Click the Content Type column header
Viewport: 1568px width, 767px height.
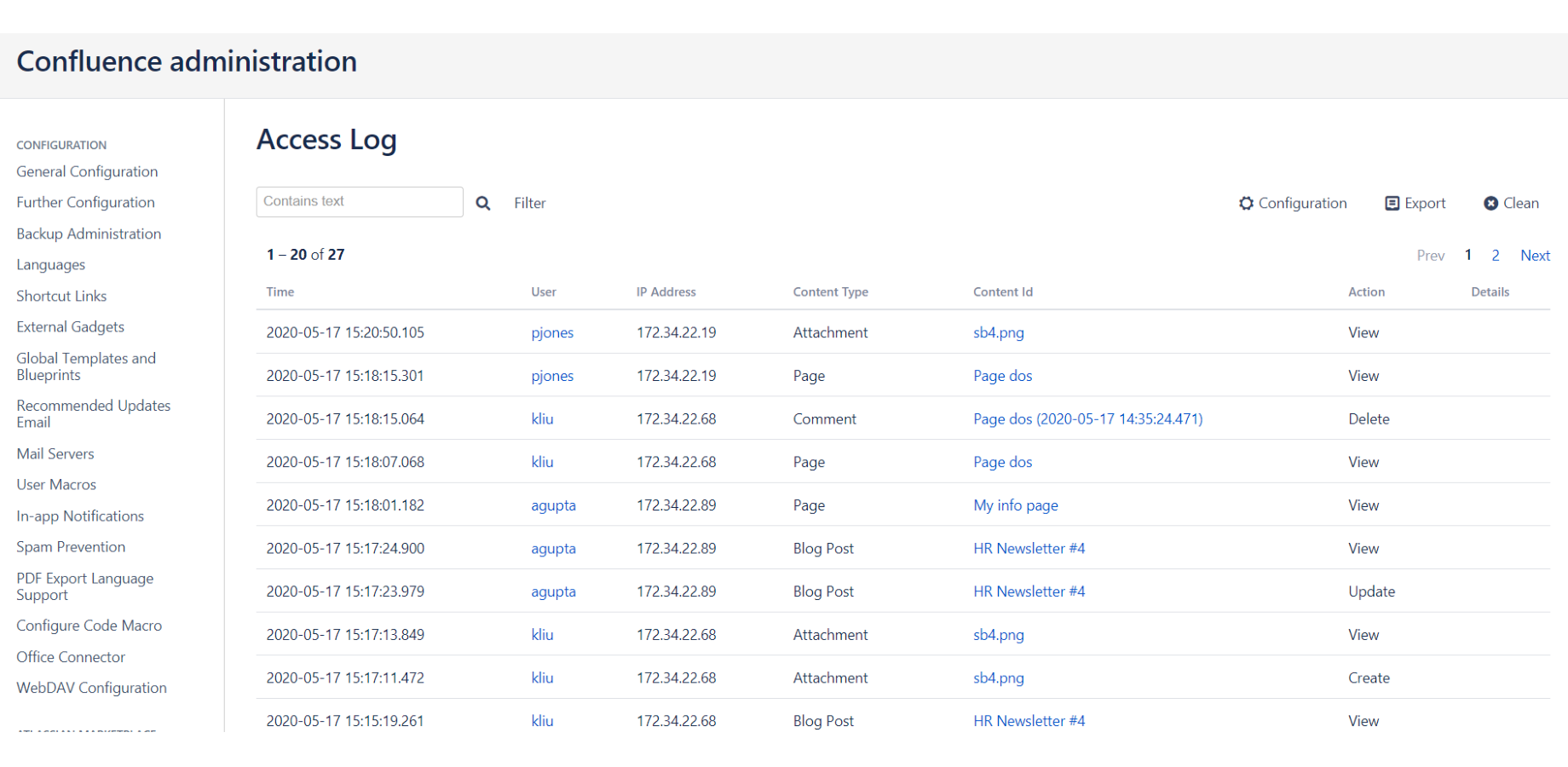point(830,291)
